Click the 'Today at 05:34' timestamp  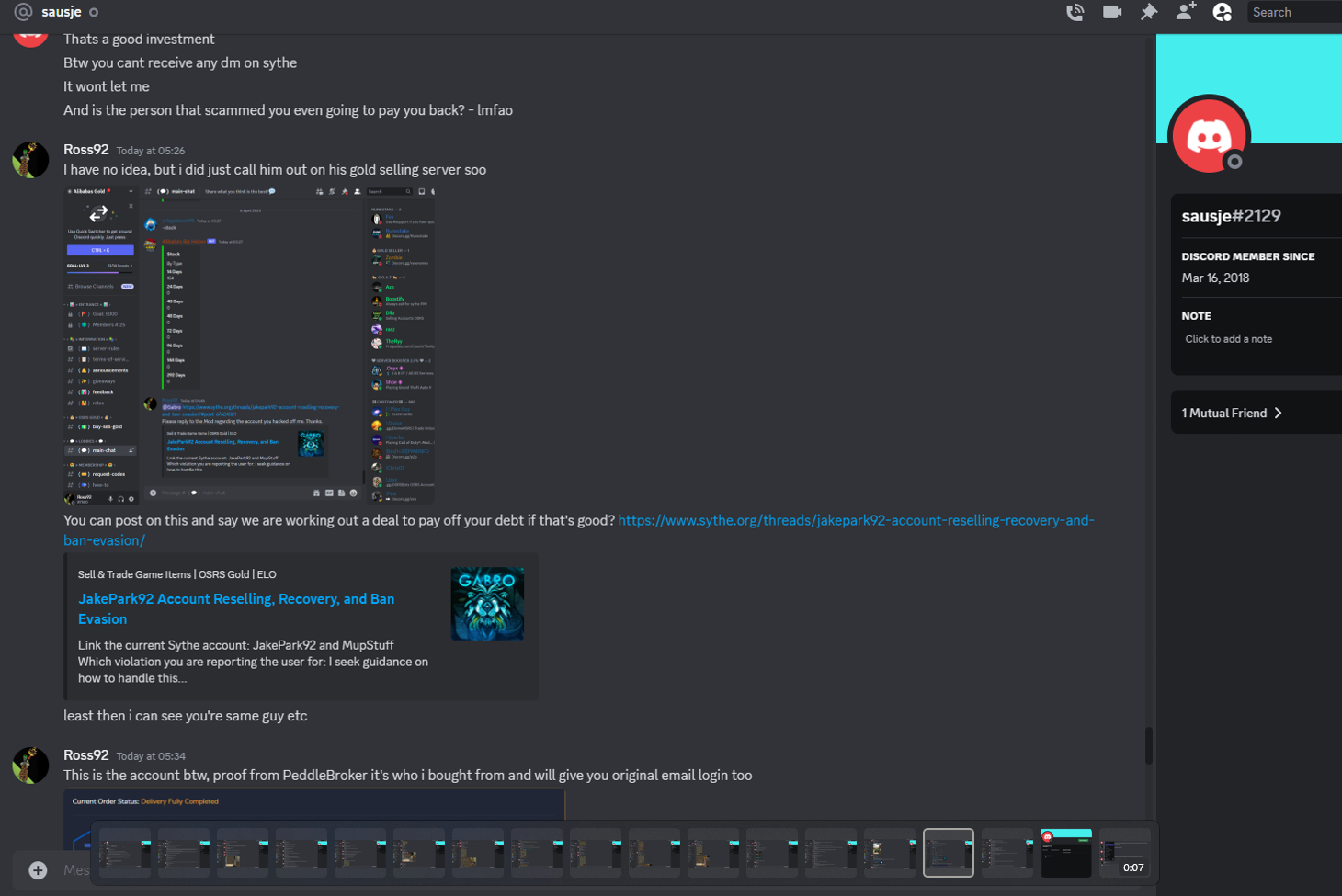pos(151,756)
